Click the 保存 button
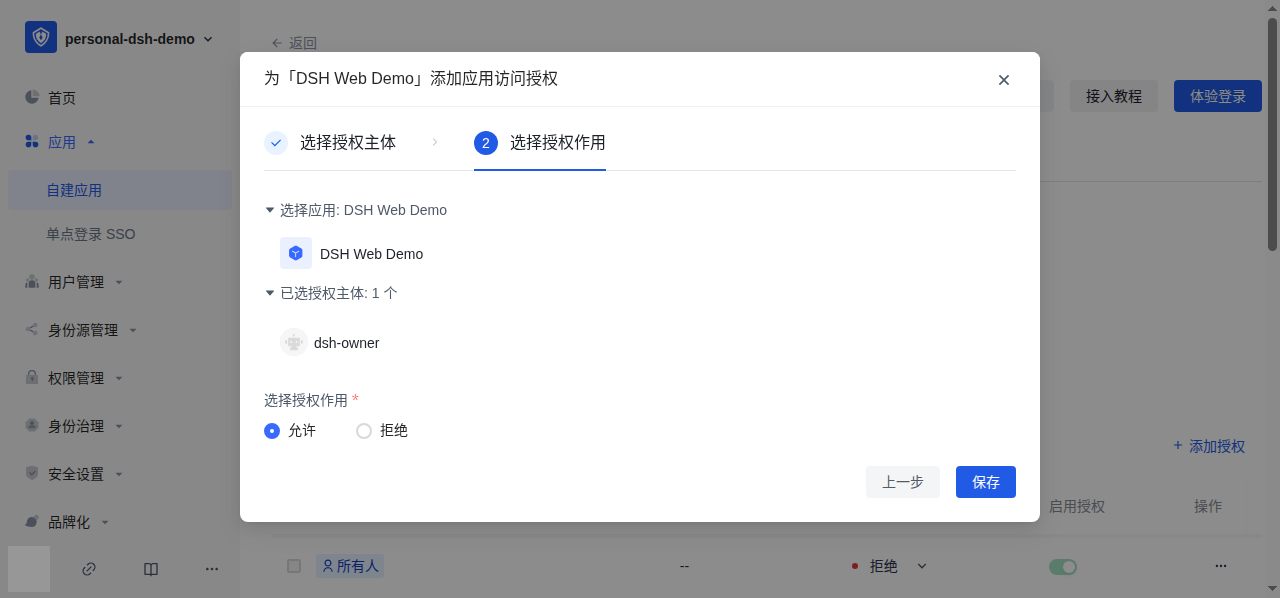The height and width of the screenshot is (598, 1280). point(986,482)
